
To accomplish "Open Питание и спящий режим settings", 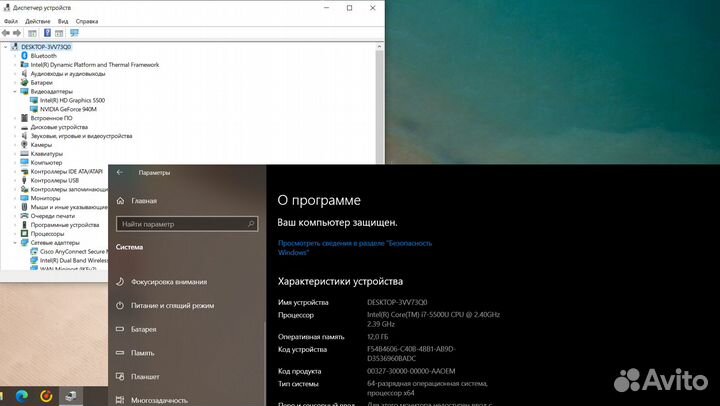I will click(172, 305).
